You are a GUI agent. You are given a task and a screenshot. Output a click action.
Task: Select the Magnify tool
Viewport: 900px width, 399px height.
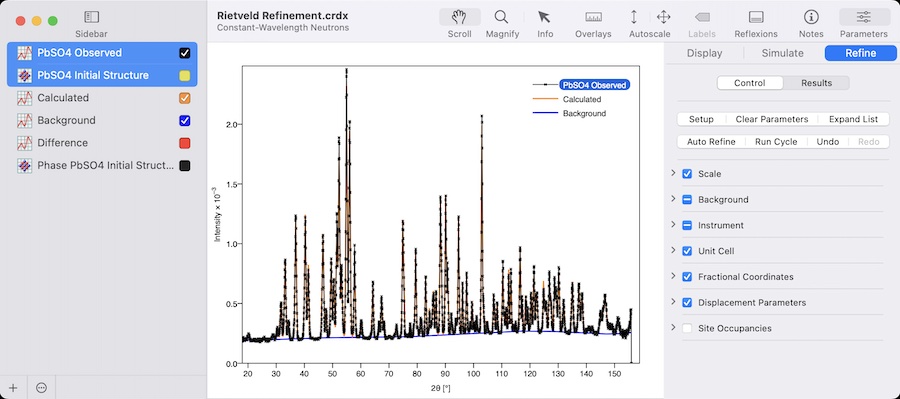501,17
